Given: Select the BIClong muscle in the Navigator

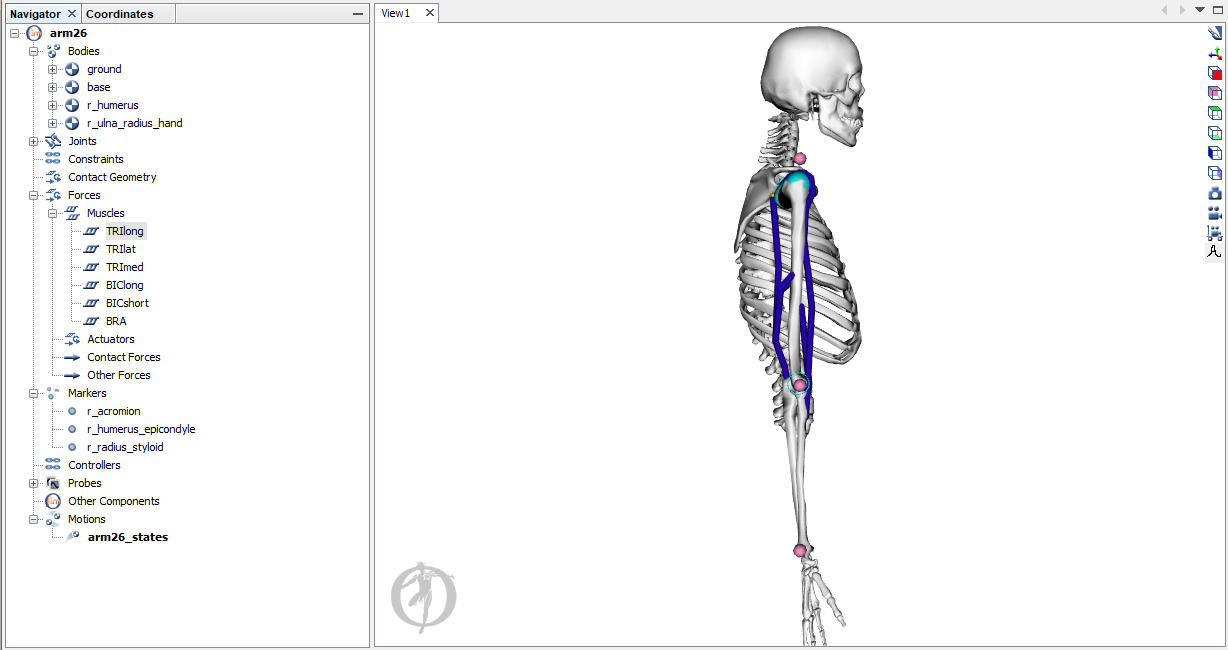Looking at the screenshot, I should pos(124,285).
